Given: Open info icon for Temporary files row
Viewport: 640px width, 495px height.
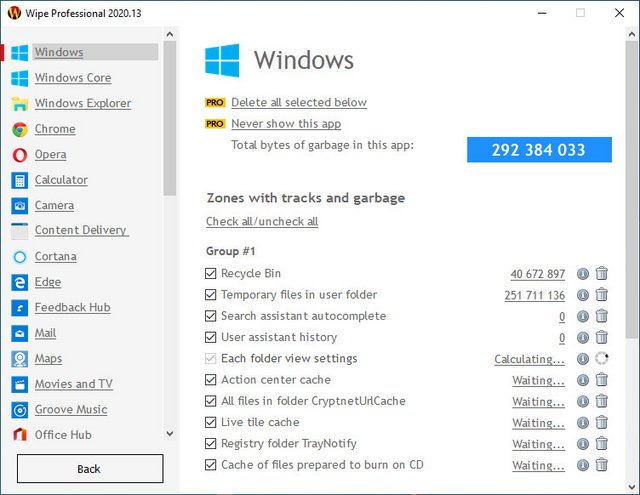Looking at the screenshot, I should pyautogui.click(x=583, y=295).
